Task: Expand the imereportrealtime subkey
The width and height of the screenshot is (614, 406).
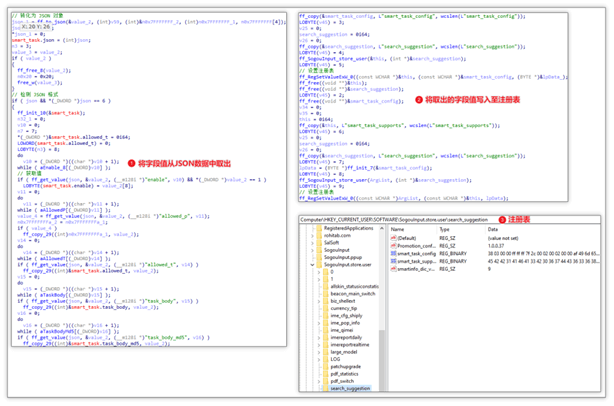Action: click(319, 345)
